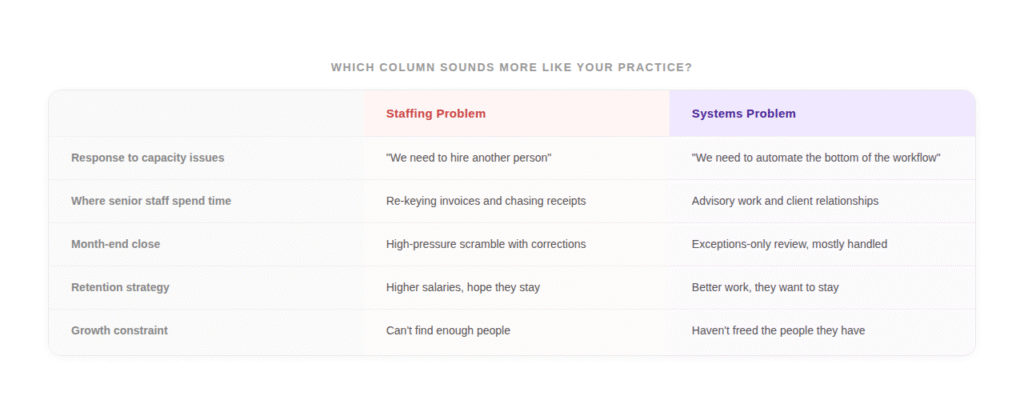Click 'High-pressure scramble with corrections' cell

pos(486,244)
